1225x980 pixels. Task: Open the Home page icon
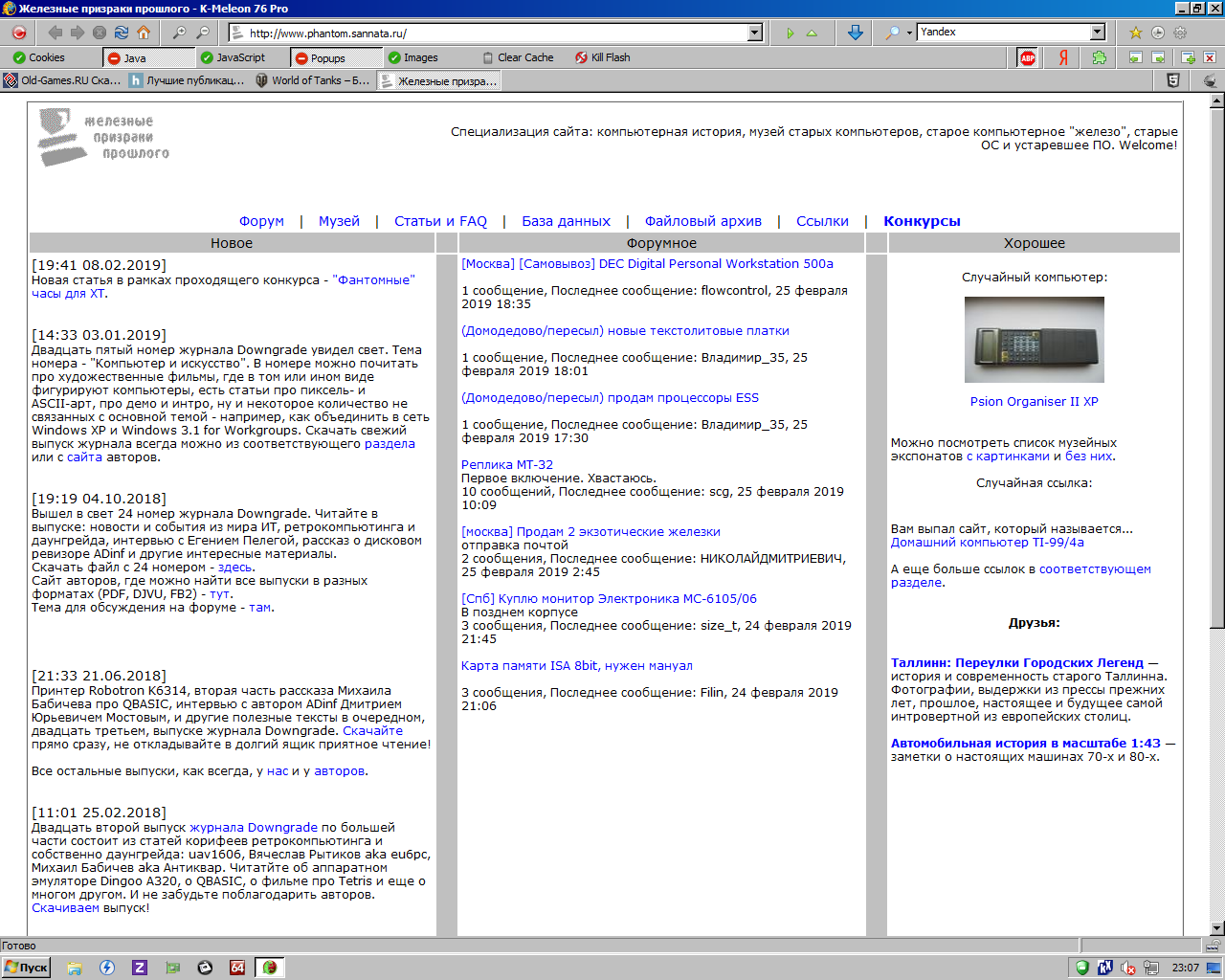tap(144, 33)
